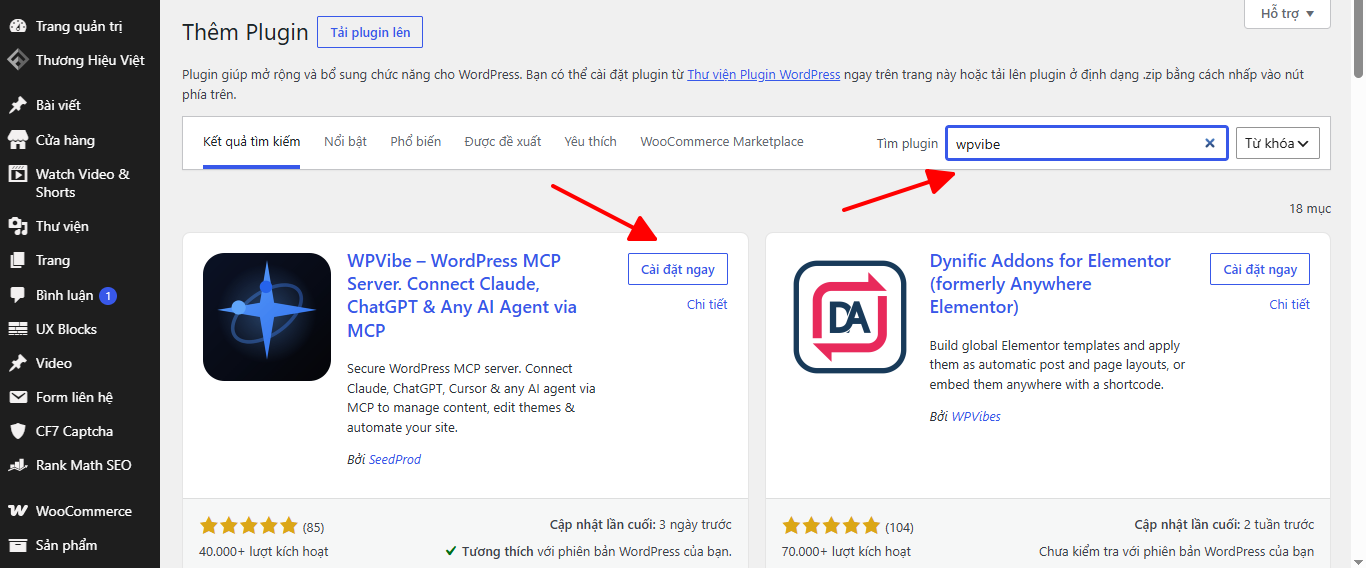Select the Phổ biến tab
1366x568 pixels.
[415, 141]
